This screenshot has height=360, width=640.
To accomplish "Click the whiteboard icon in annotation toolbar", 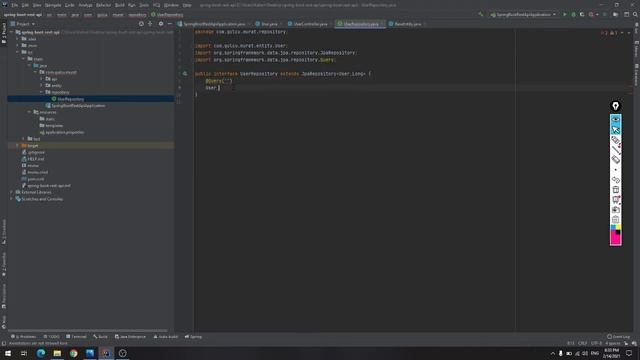I will point(616,200).
